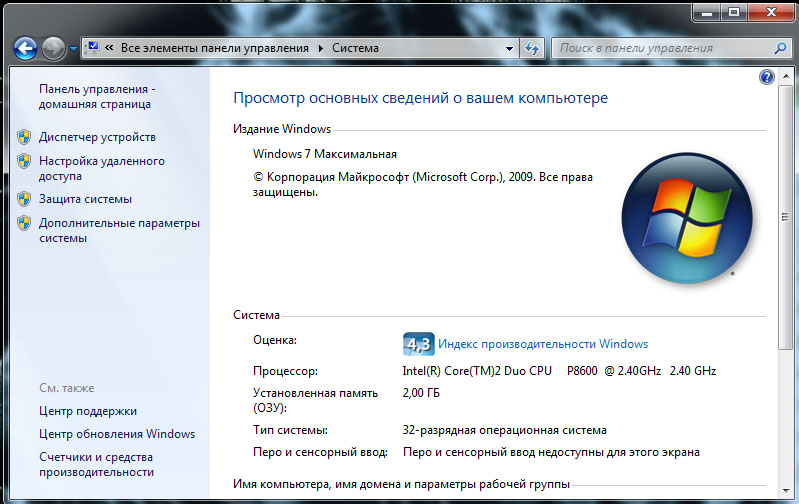Click the control panel icon in address bar
The image size is (799, 504).
click(x=91, y=48)
